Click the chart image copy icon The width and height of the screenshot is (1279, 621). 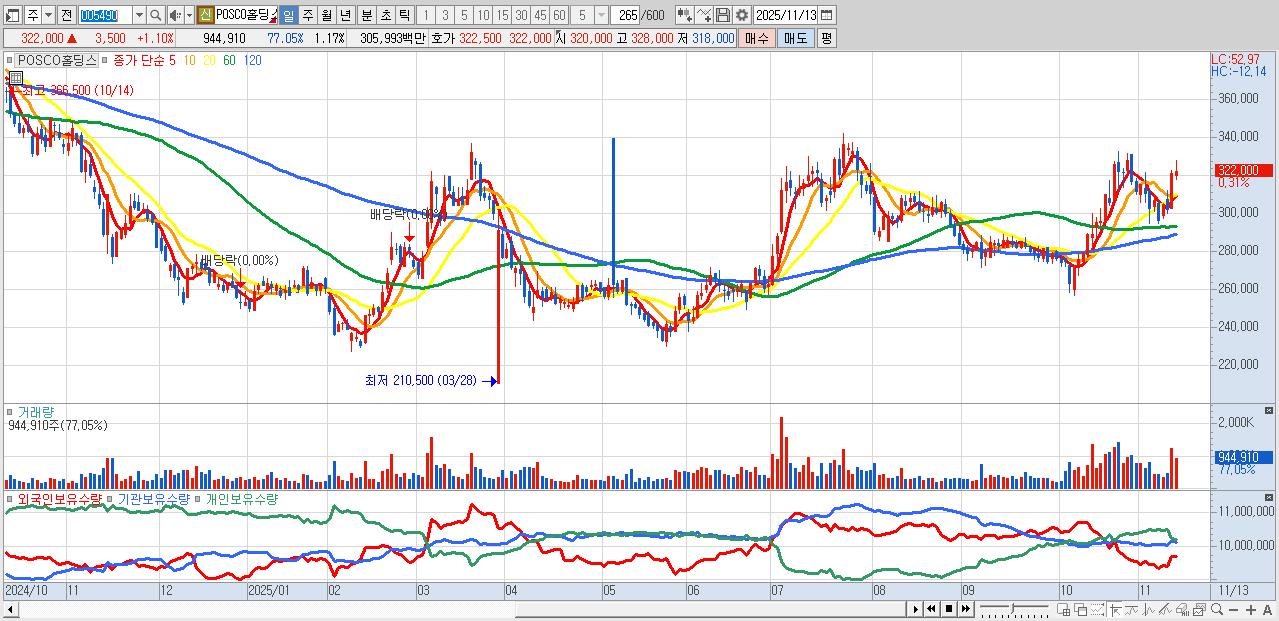pos(1199,609)
